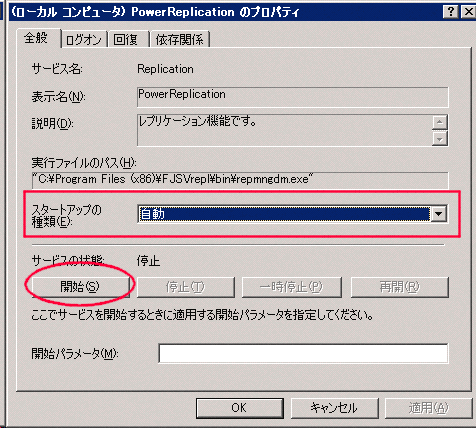476x428 pixels.
Task: Open the 依存関係 tab
Action: [179, 40]
